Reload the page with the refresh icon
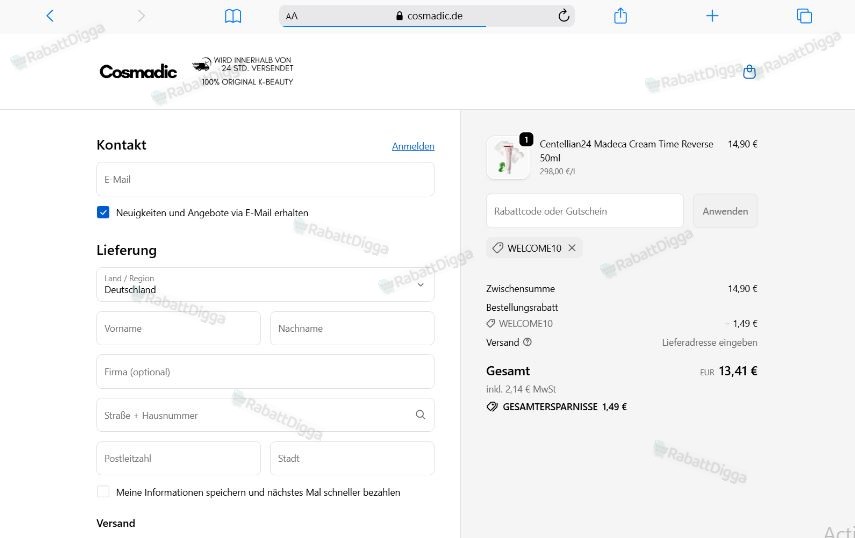855x538 pixels. 564,16
